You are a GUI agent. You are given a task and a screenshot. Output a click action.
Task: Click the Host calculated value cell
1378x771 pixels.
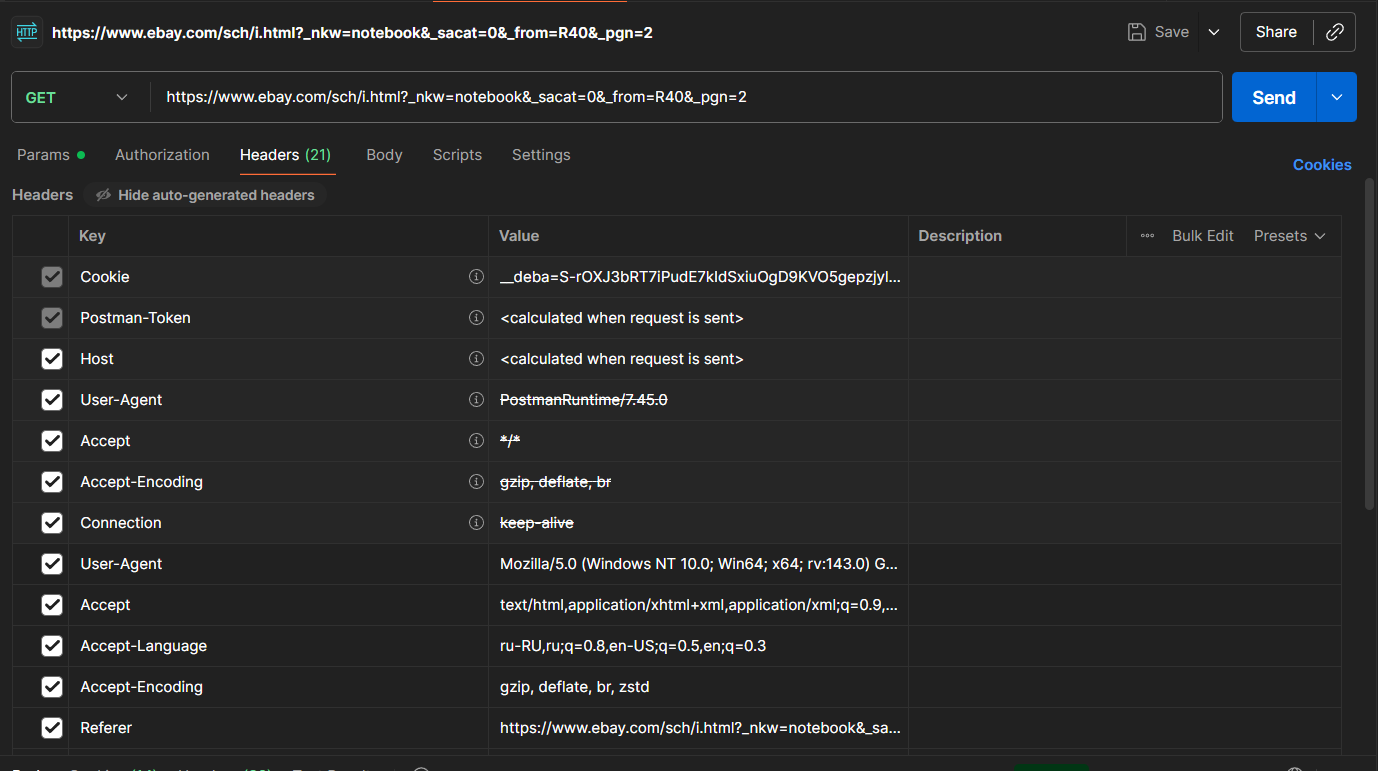click(x=699, y=359)
